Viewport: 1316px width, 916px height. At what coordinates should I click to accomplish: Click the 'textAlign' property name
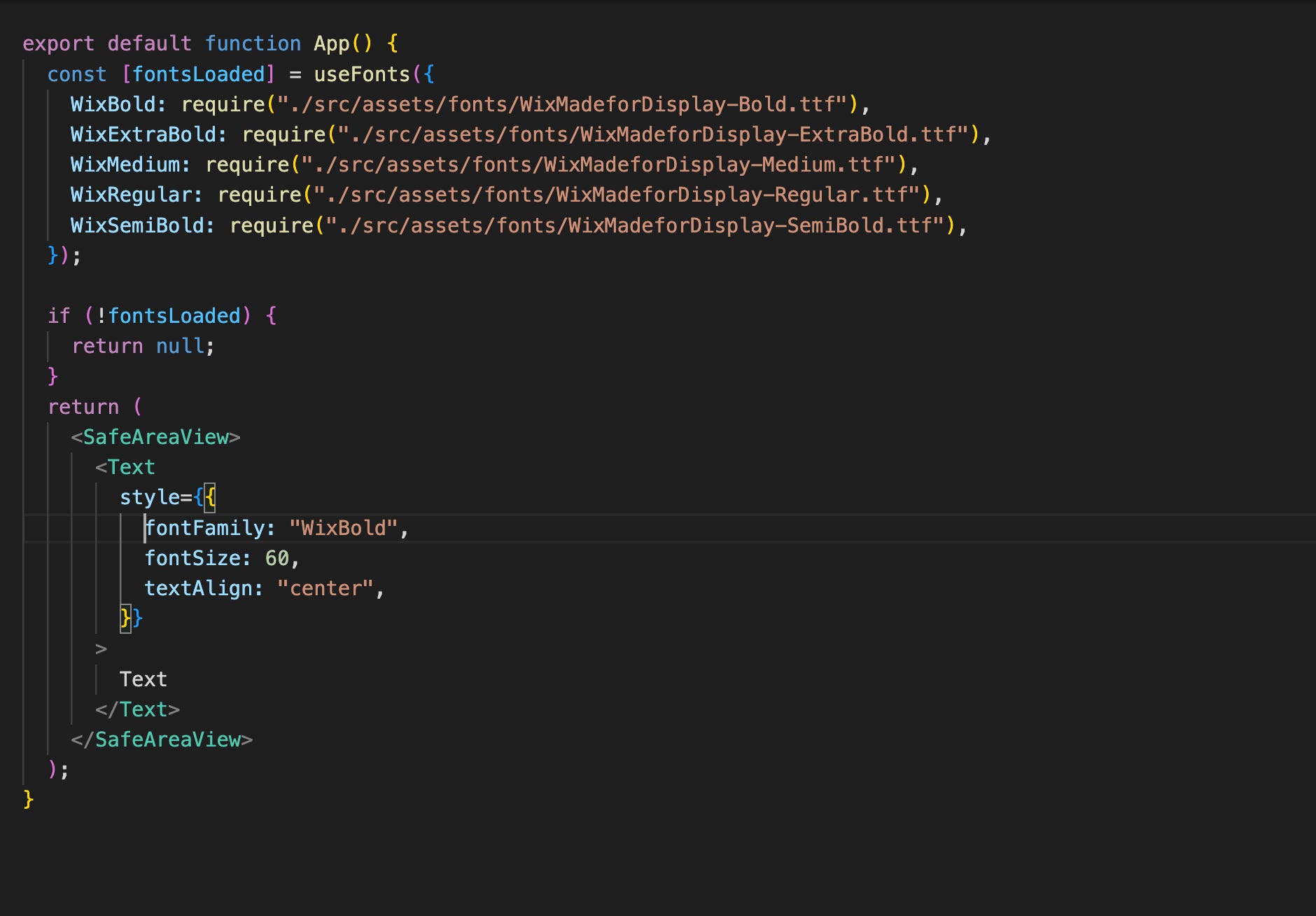pyautogui.click(x=198, y=588)
